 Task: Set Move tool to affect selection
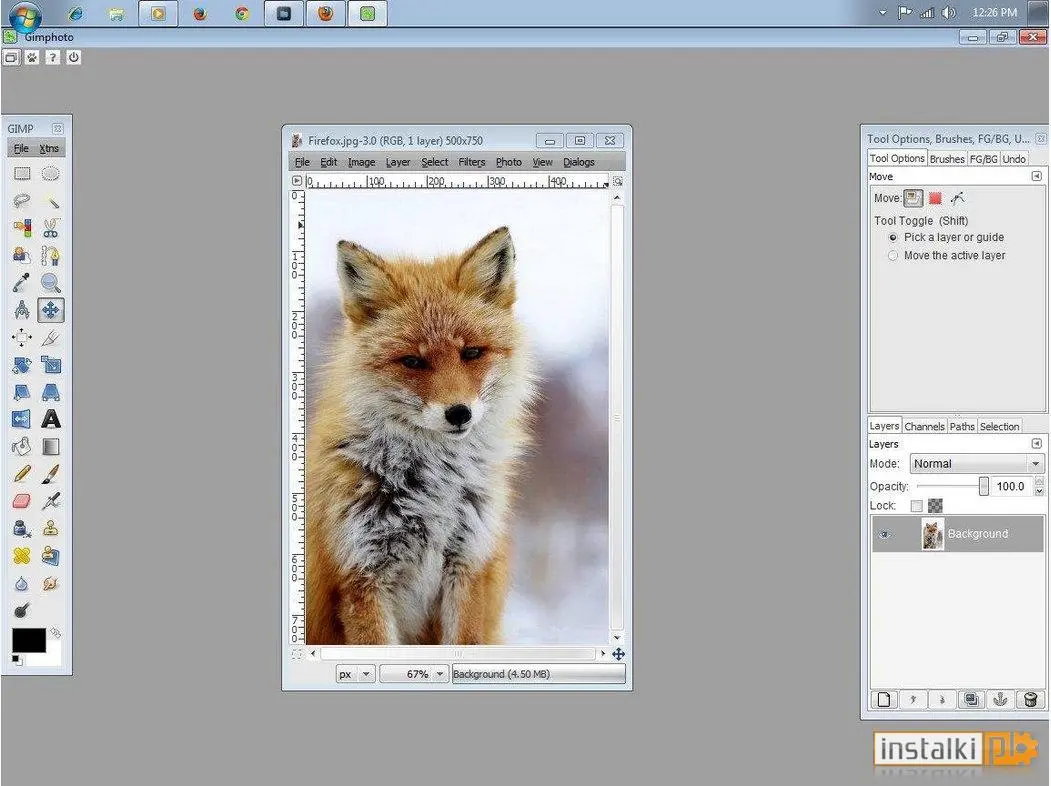[935, 198]
